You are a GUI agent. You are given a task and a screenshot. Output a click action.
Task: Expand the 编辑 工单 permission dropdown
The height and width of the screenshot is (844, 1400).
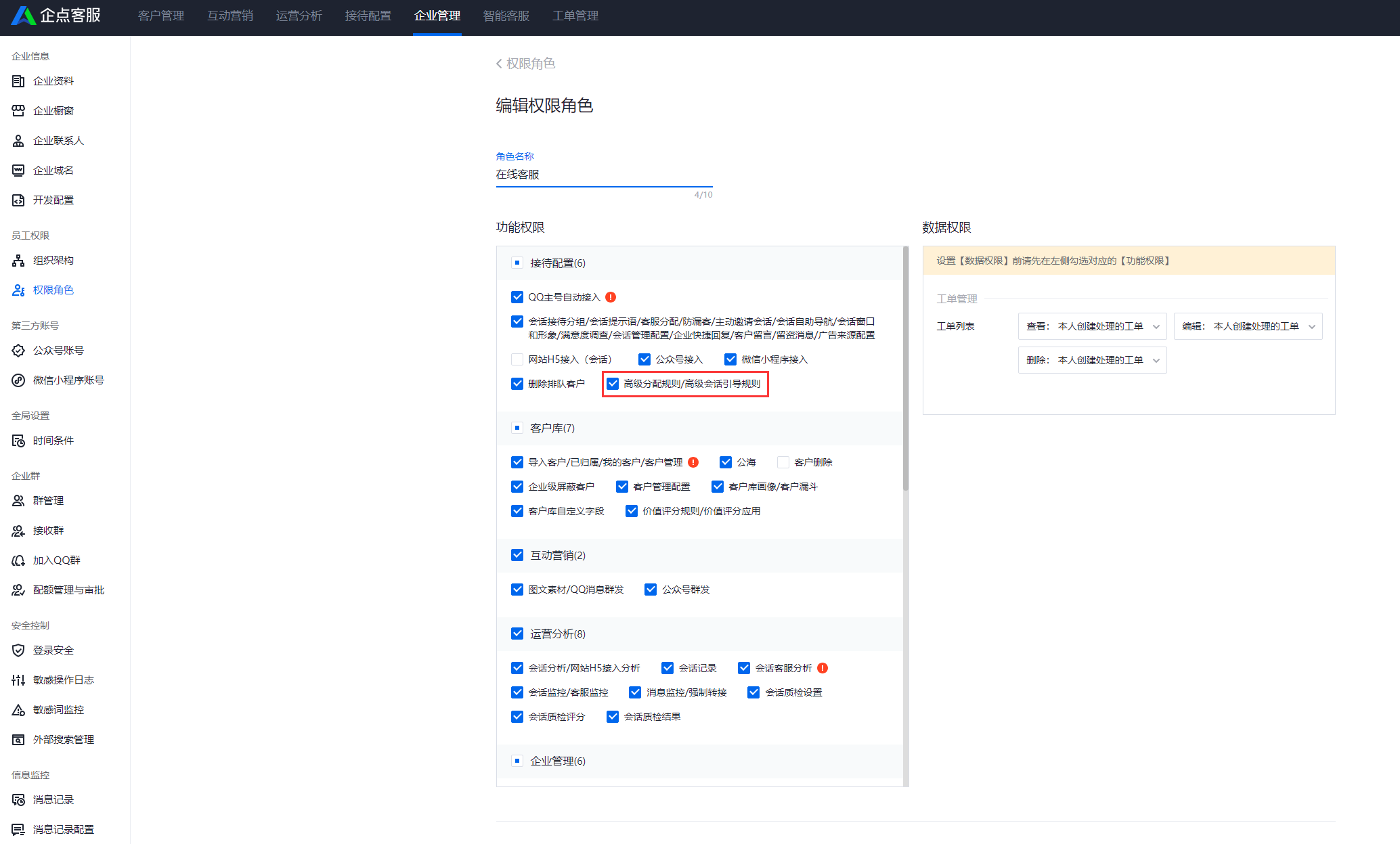[1248, 326]
